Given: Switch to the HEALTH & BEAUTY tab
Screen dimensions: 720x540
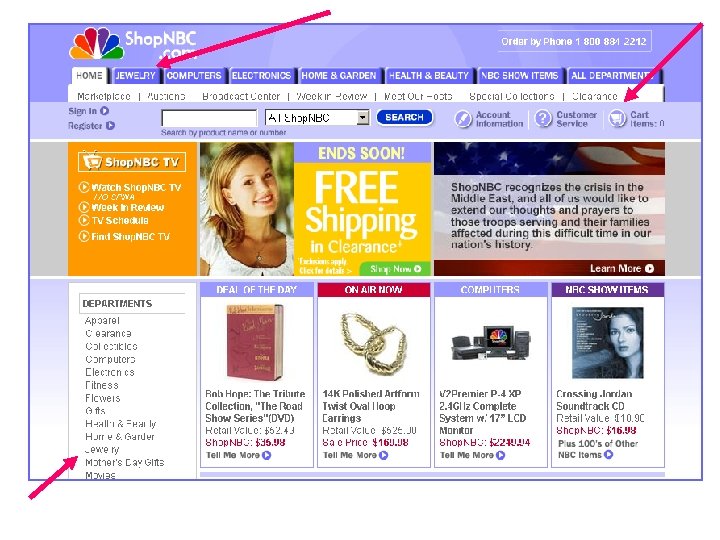Looking at the screenshot, I should coord(428,76).
